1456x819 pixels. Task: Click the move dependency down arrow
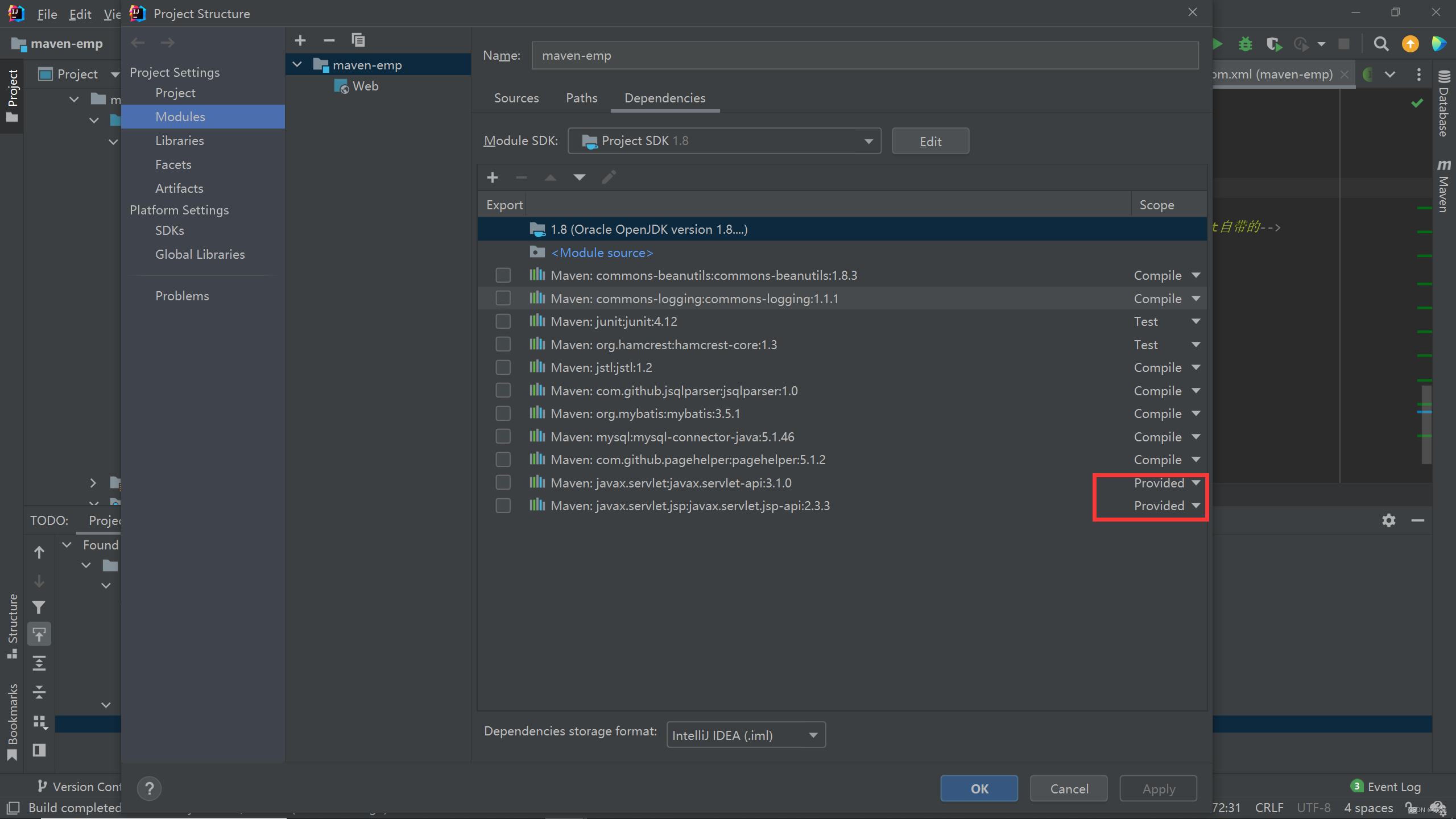(579, 177)
